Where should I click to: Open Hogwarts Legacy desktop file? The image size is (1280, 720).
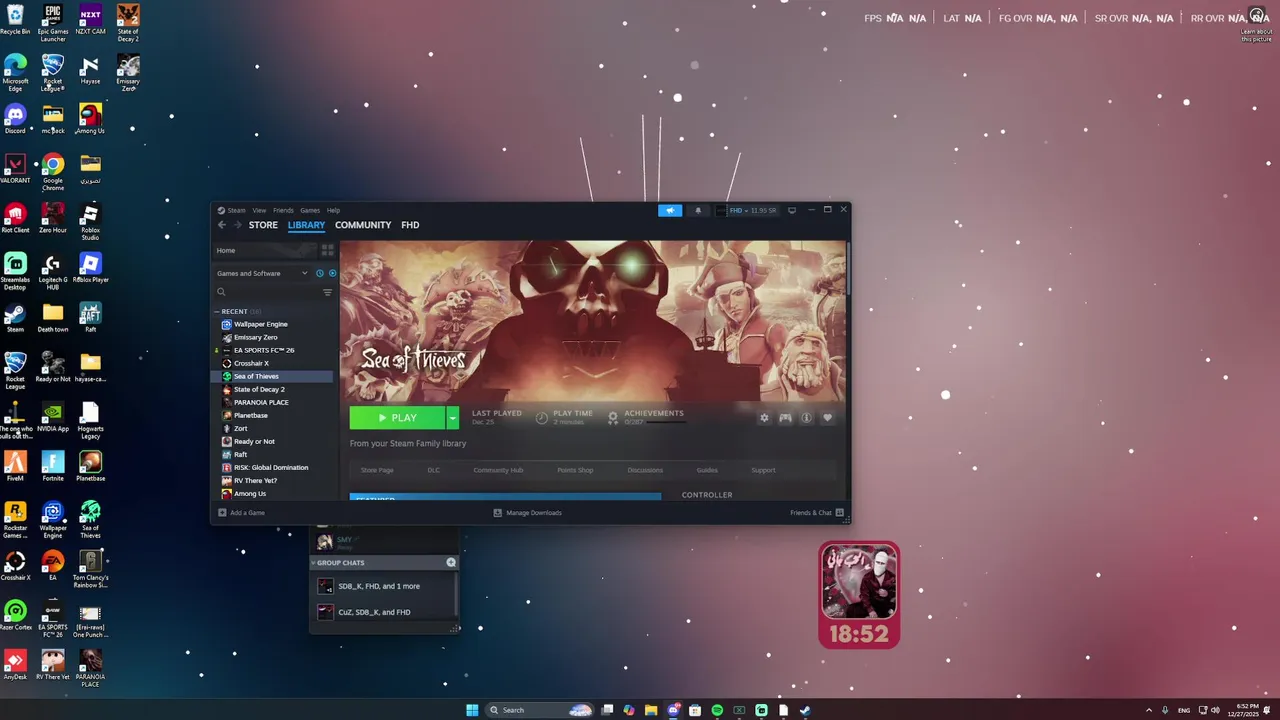click(x=90, y=421)
